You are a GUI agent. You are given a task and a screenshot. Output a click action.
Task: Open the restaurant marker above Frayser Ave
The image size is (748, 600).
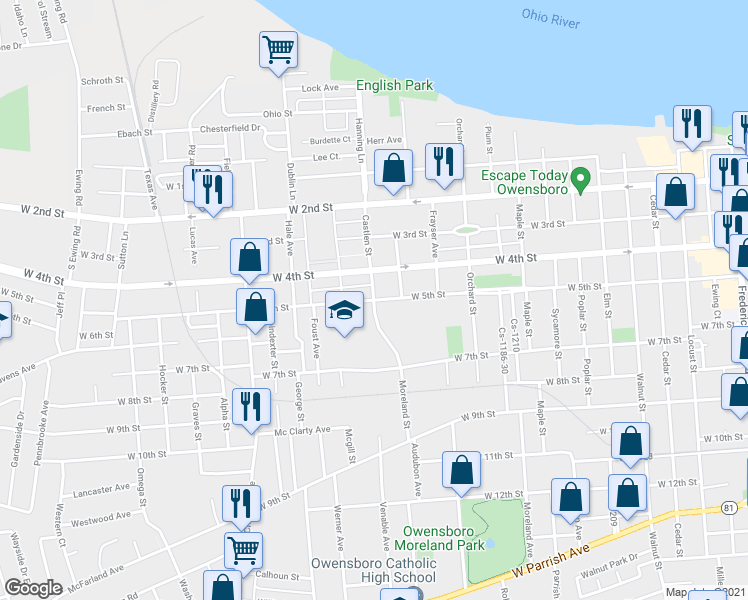coord(443,162)
